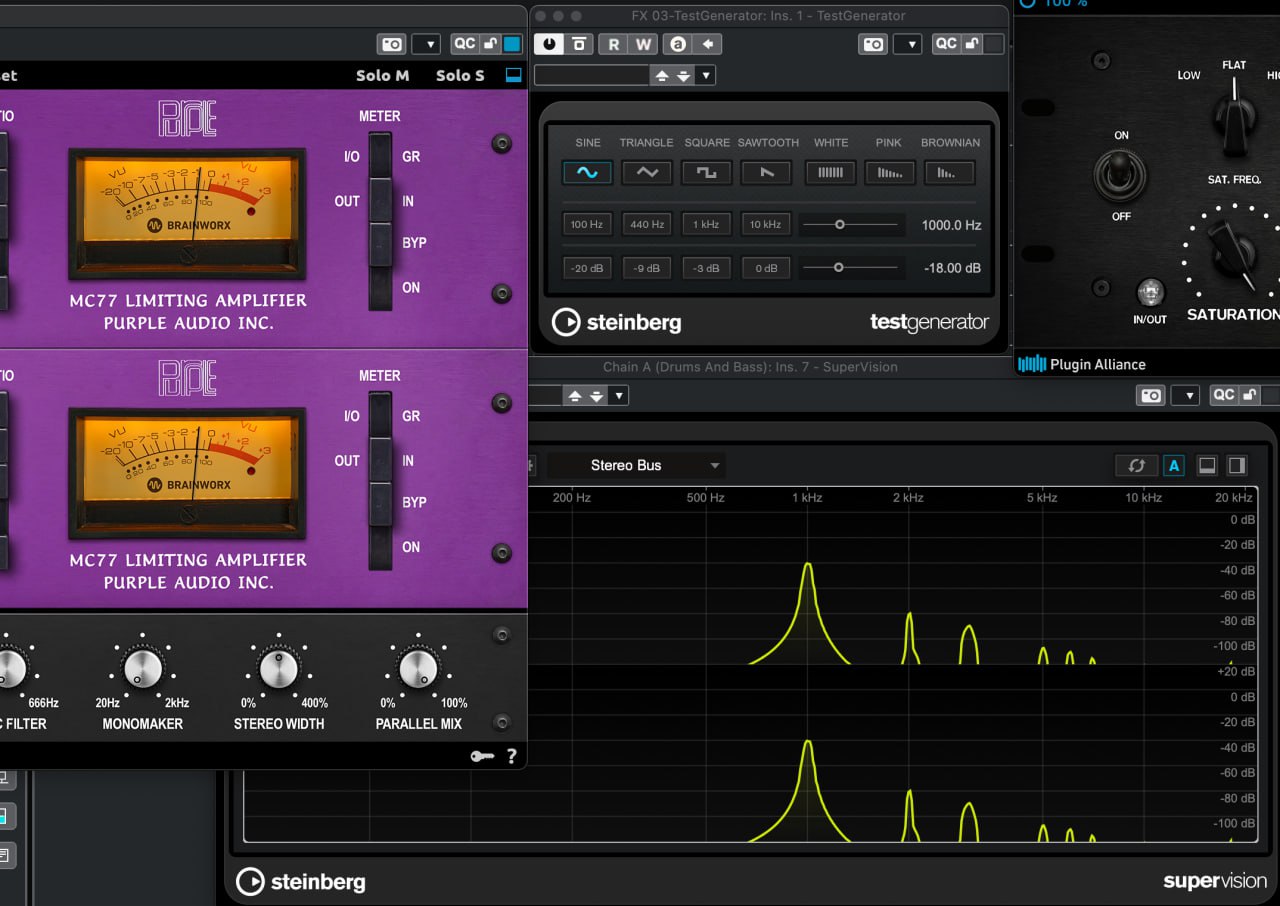This screenshot has width=1280, height=906.
Task: Choose the Square waveform
Action: tap(707, 172)
